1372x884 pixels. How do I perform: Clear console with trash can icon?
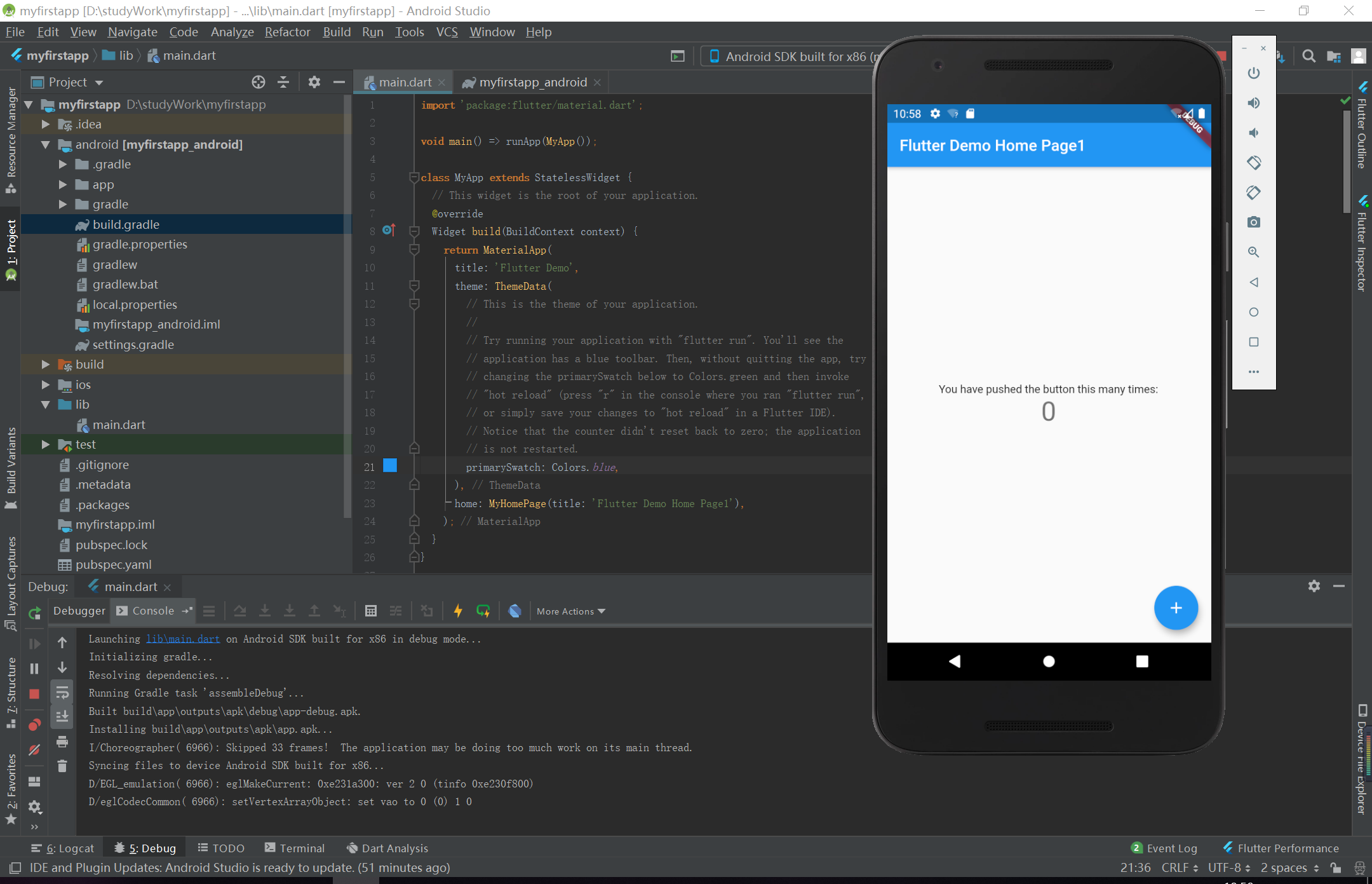pos(62,766)
